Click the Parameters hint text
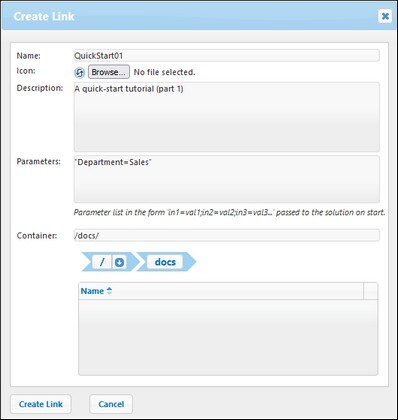398x420 pixels. pos(229,212)
